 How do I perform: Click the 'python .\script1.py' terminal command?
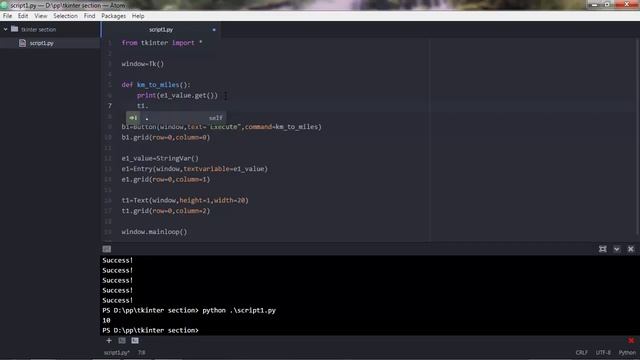coord(239,310)
